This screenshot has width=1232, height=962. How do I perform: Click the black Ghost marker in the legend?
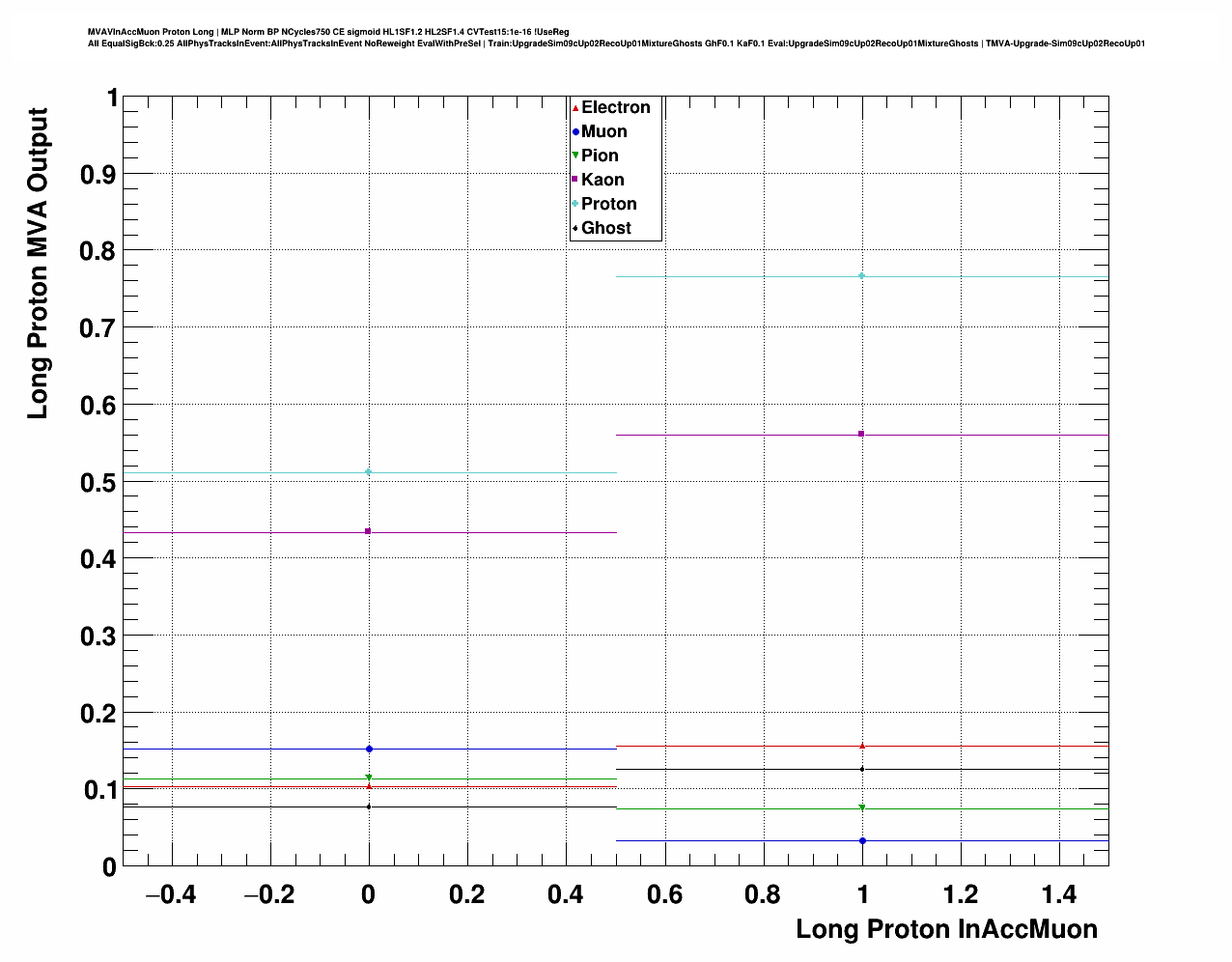click(575, 229)
